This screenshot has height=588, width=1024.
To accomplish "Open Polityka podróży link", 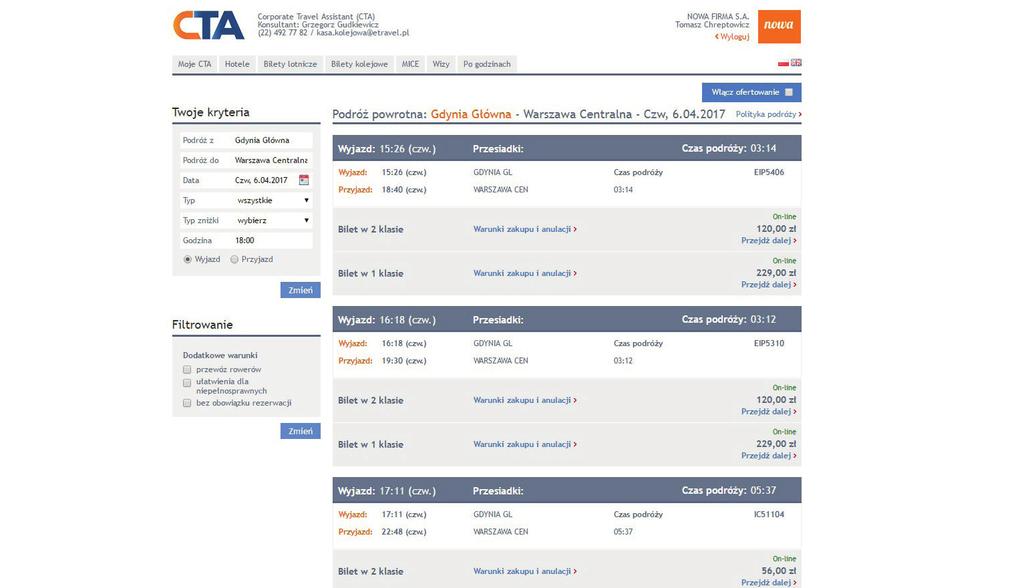I will (x=768, y=114).
